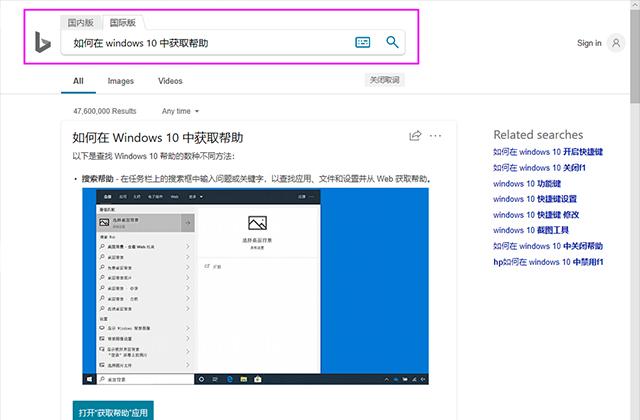
Task: Open related search 如何在 windows 10 中关闭帮助
Action: 548,246
